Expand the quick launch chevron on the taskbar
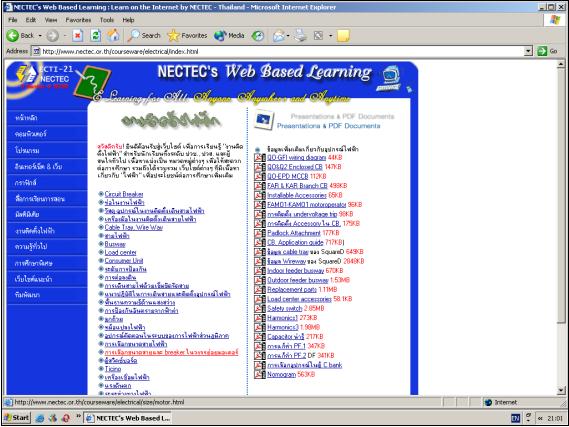 tap(78, 416)
